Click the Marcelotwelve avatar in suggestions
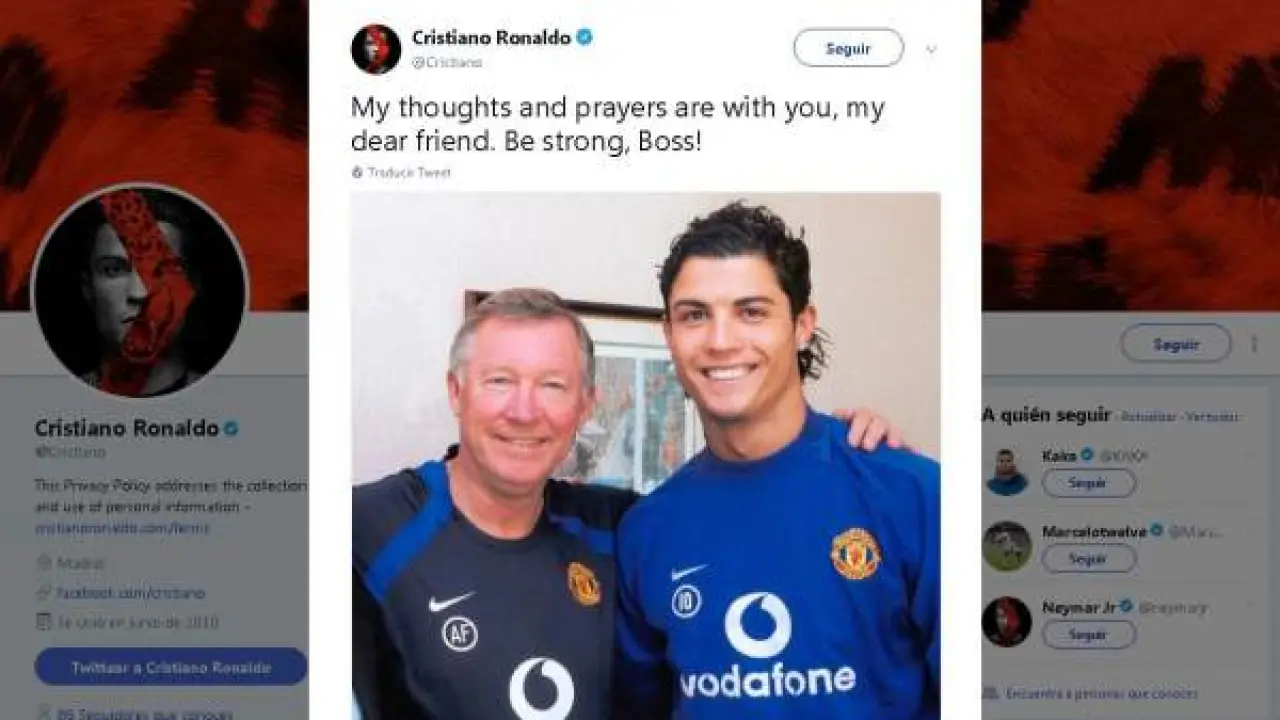The height and width of the screenshot is (720, 1280). (1006, 546)
